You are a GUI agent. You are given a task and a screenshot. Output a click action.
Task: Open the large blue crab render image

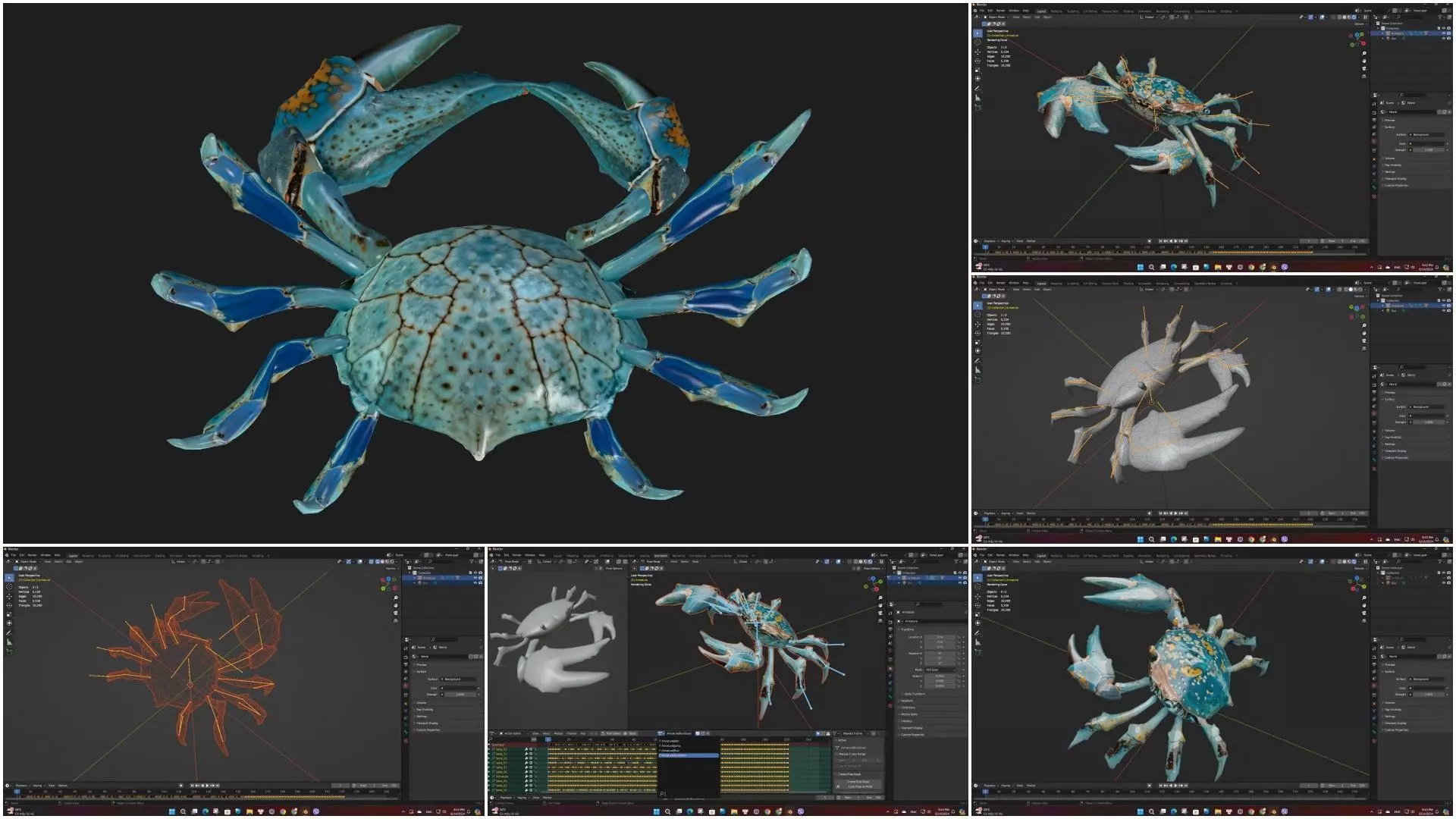(x=485, y=273)
